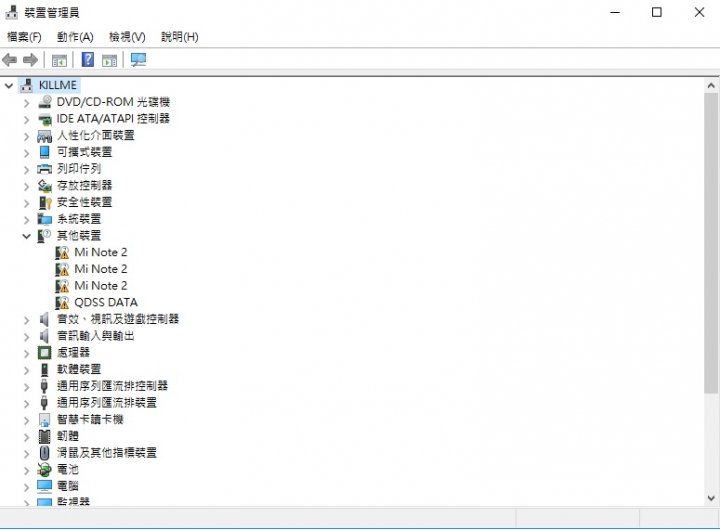720x530 pixels.
Task: Click the Back arrow toolbar icon
Action: 10,60
